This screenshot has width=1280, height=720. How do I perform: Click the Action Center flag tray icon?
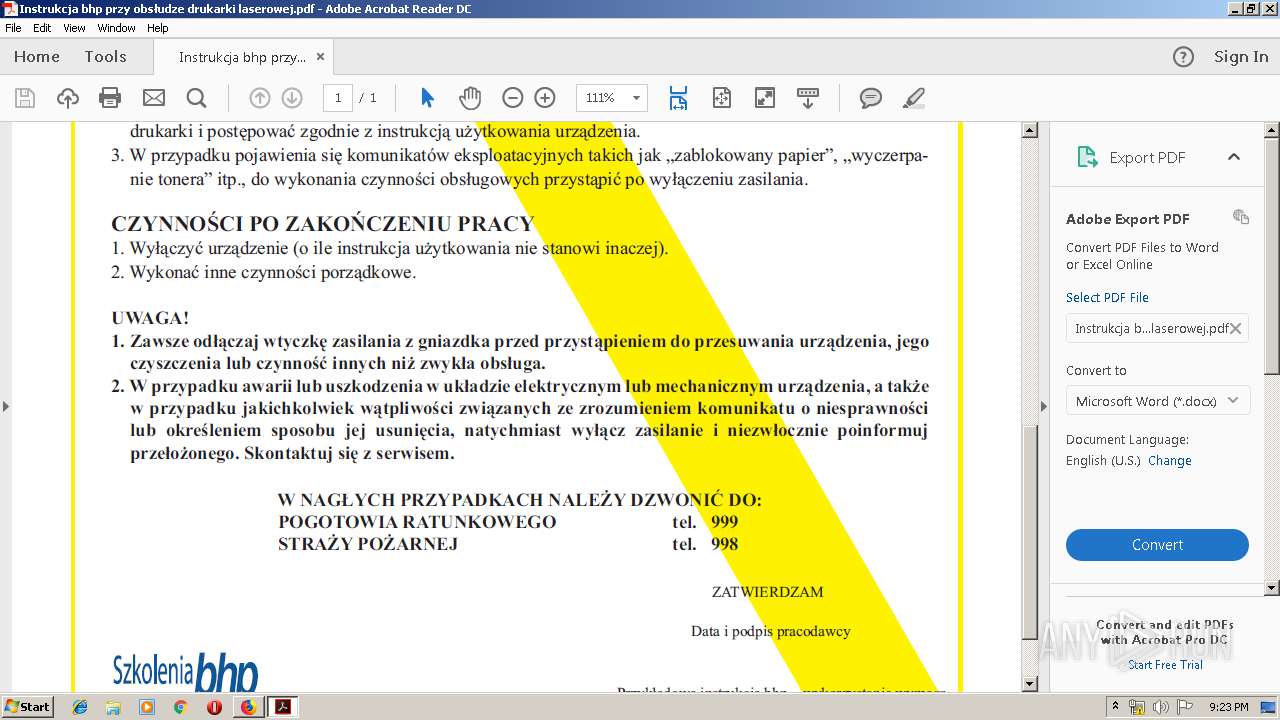pyautogui.click(x=1185, y=707)
